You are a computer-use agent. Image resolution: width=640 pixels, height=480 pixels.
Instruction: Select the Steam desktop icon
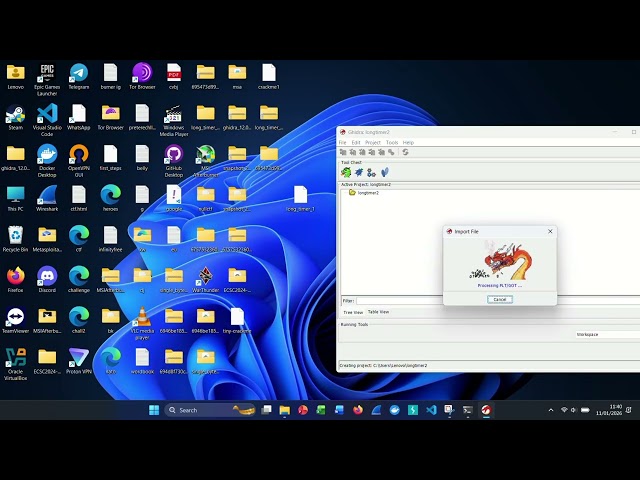coord(16,117)
